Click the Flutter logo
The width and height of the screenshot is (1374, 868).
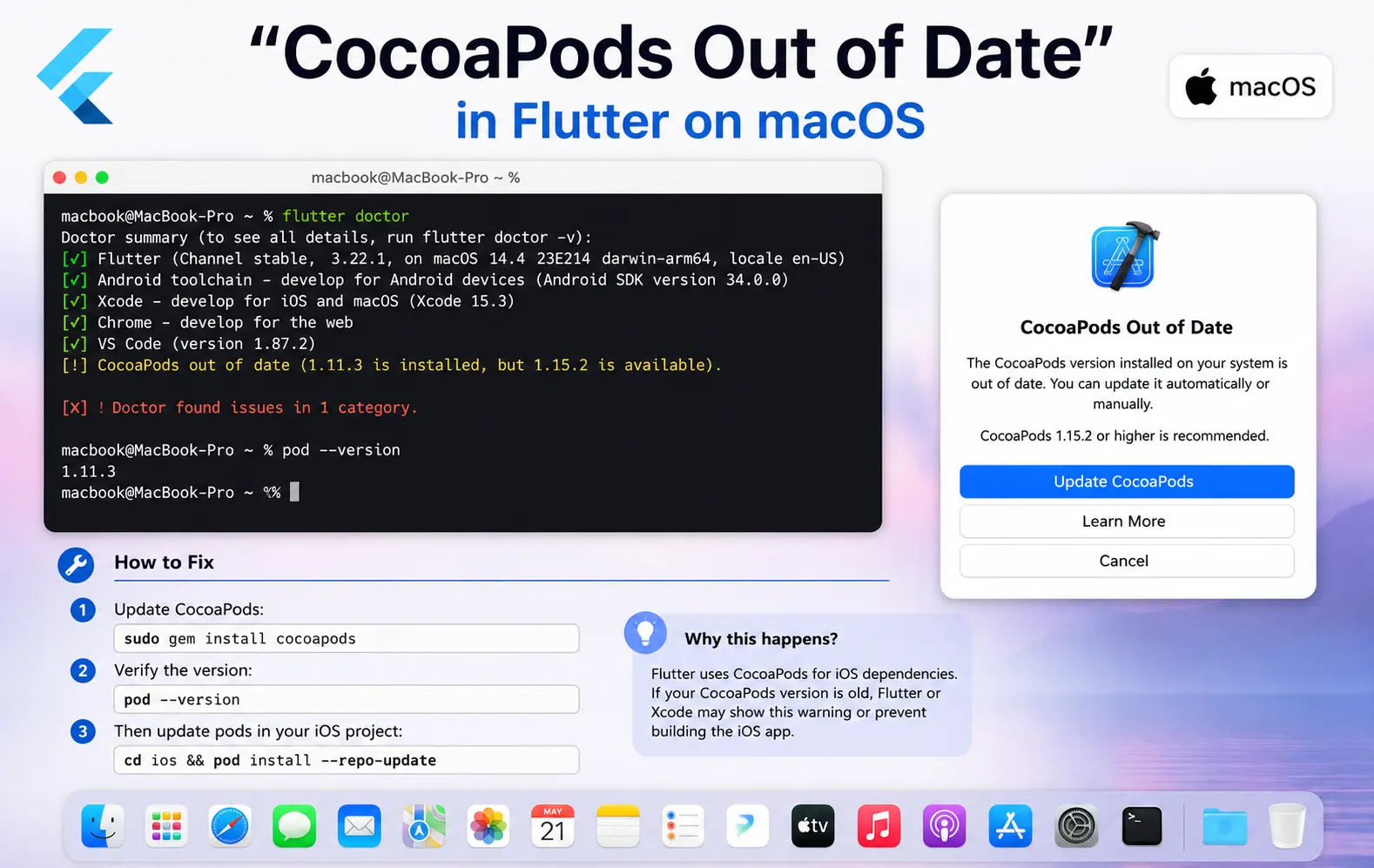coord(76,76)
